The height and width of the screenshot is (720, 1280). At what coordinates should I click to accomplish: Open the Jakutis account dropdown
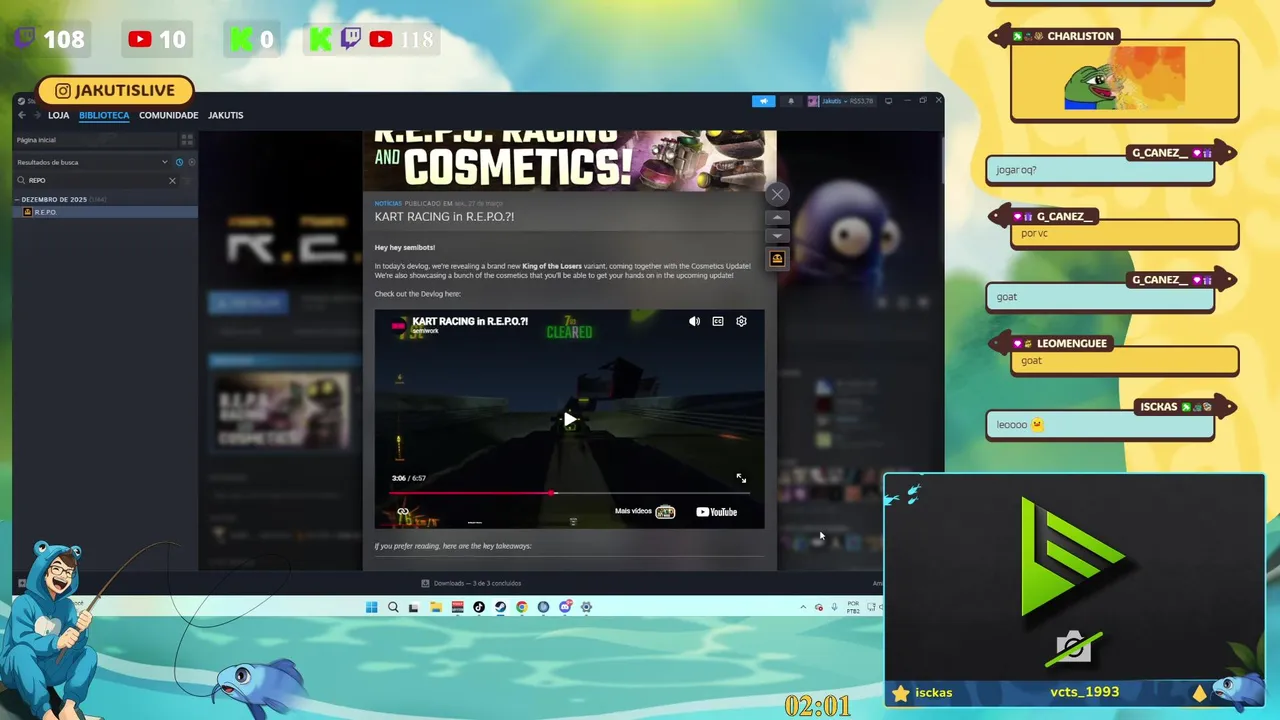click(x=842, y=101)
